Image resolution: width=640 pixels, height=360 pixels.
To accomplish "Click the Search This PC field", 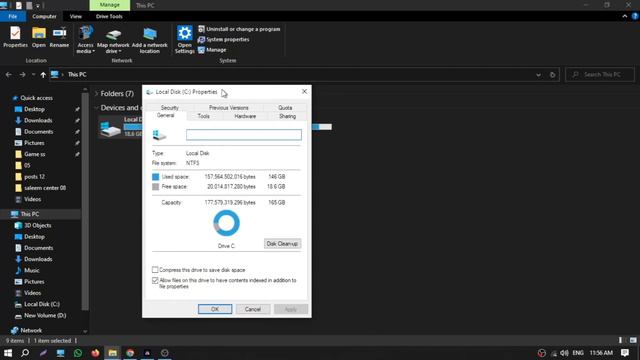I will click(600, 75).
